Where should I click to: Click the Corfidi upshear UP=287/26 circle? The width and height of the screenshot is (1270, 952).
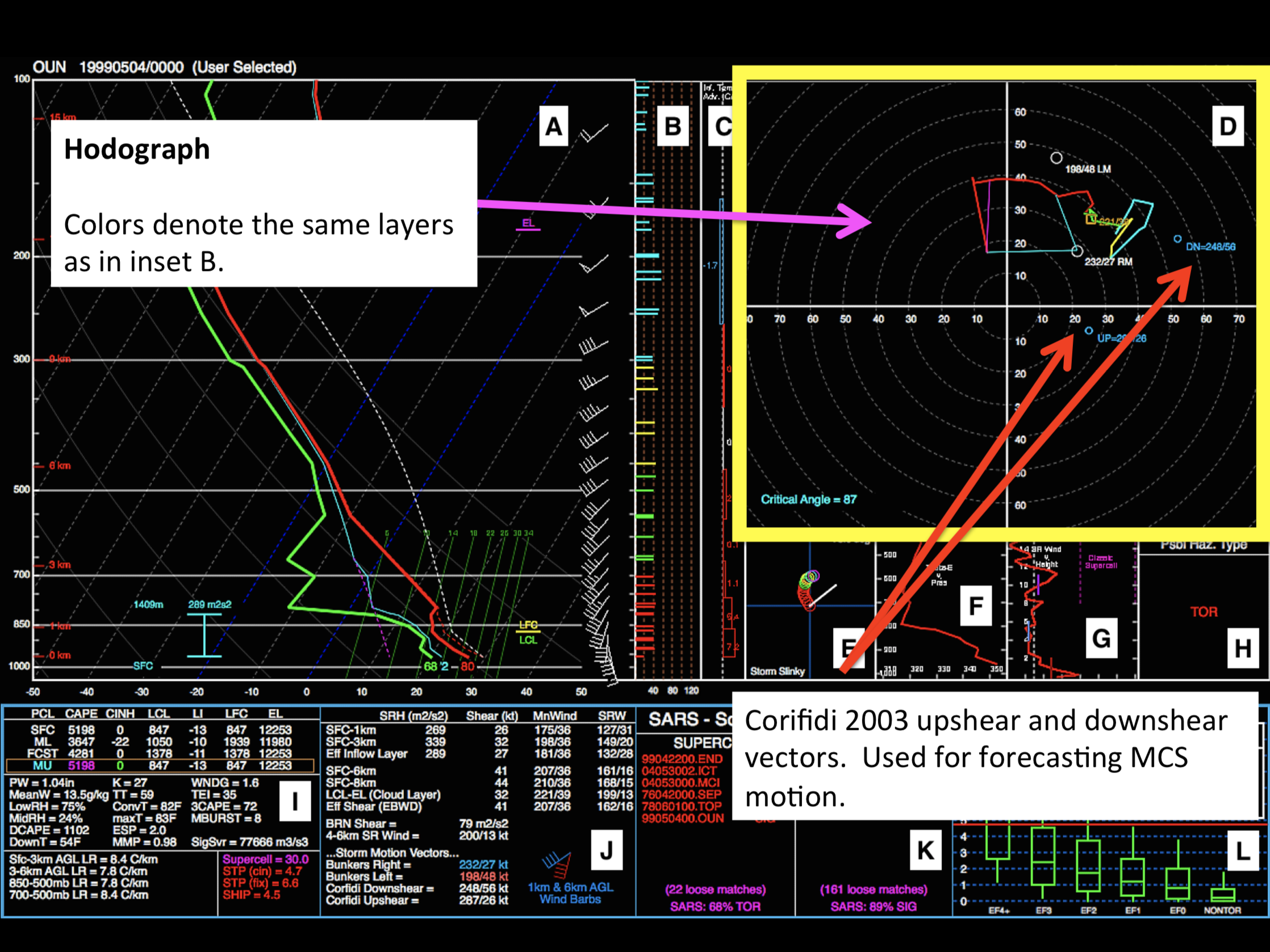click(1089, 331)
